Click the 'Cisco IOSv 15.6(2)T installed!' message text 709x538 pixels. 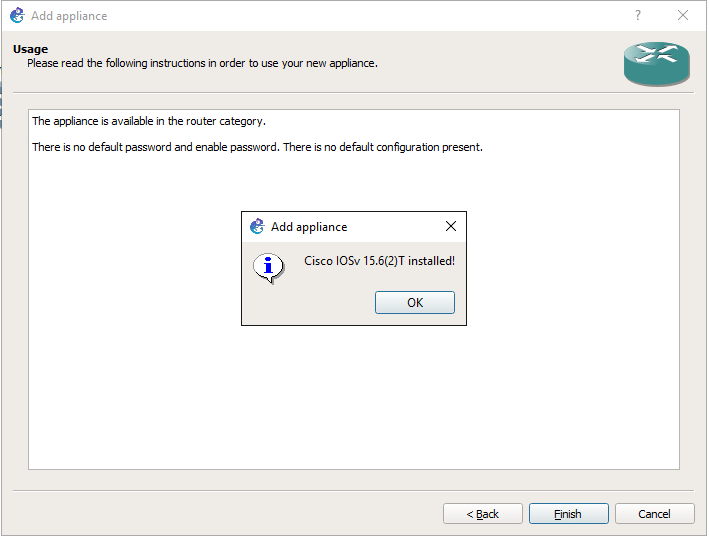(379, 261)
